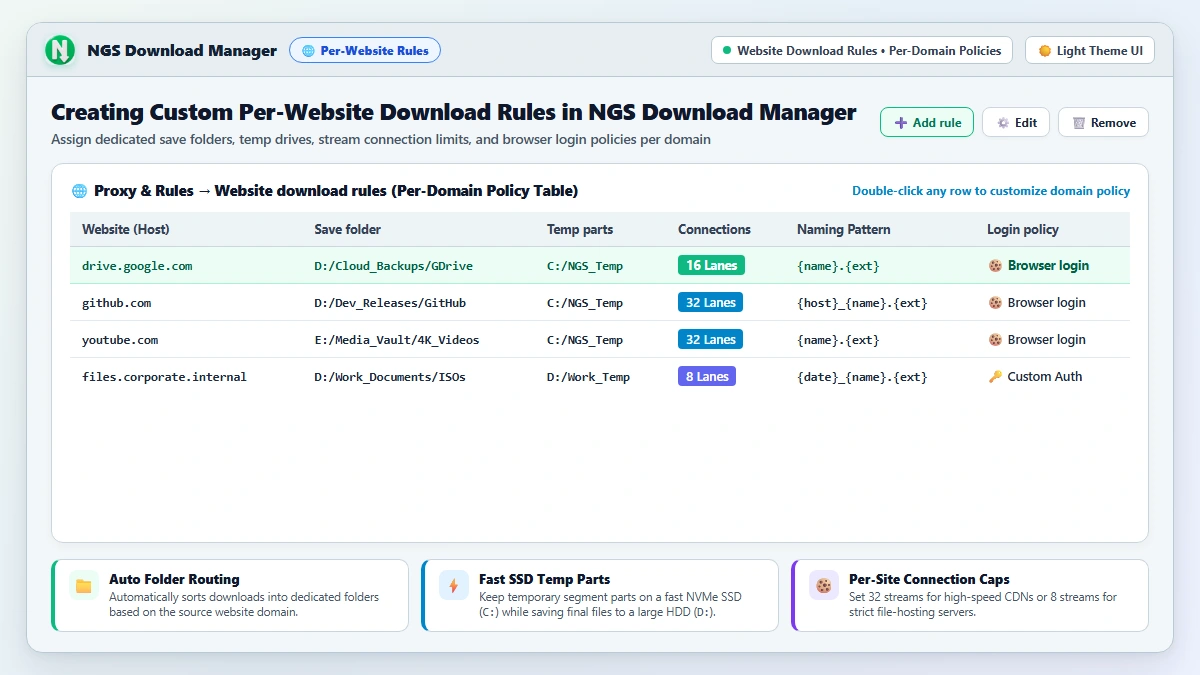Click the globe icon beside Proxy & Rules heading
Screen dimensions: 1200x675
pyautogui.click(x=80, y=190)
